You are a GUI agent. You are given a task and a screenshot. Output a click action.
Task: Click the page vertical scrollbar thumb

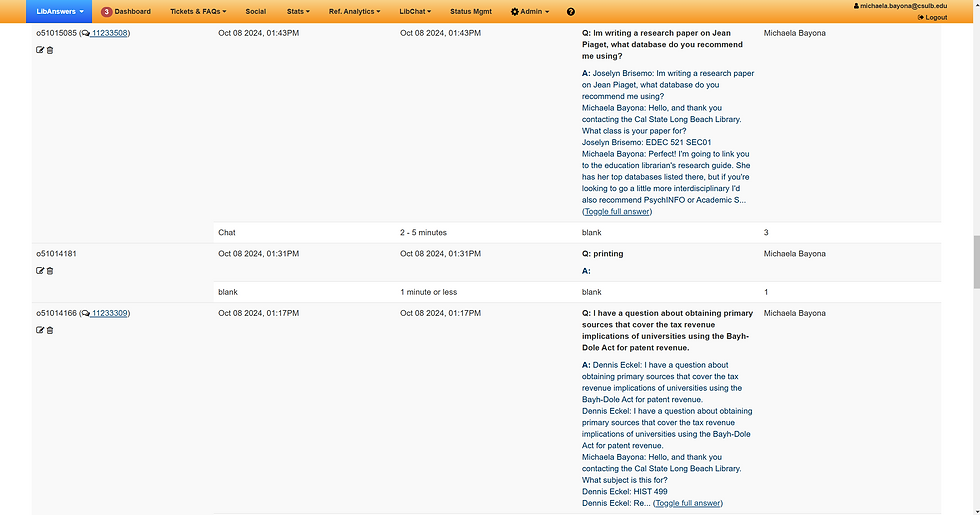[x=976, y=261]
